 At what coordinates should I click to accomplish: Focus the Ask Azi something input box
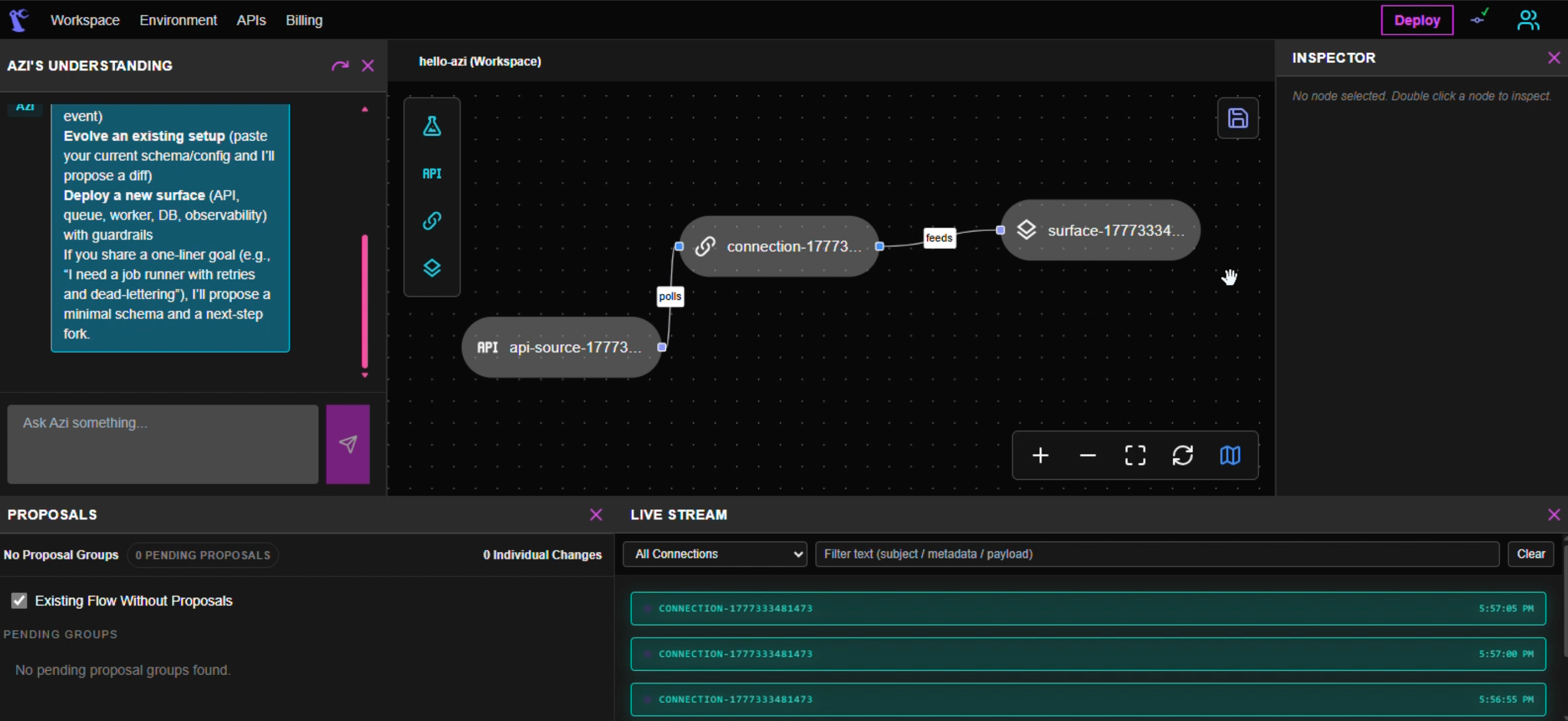point(162,444)
